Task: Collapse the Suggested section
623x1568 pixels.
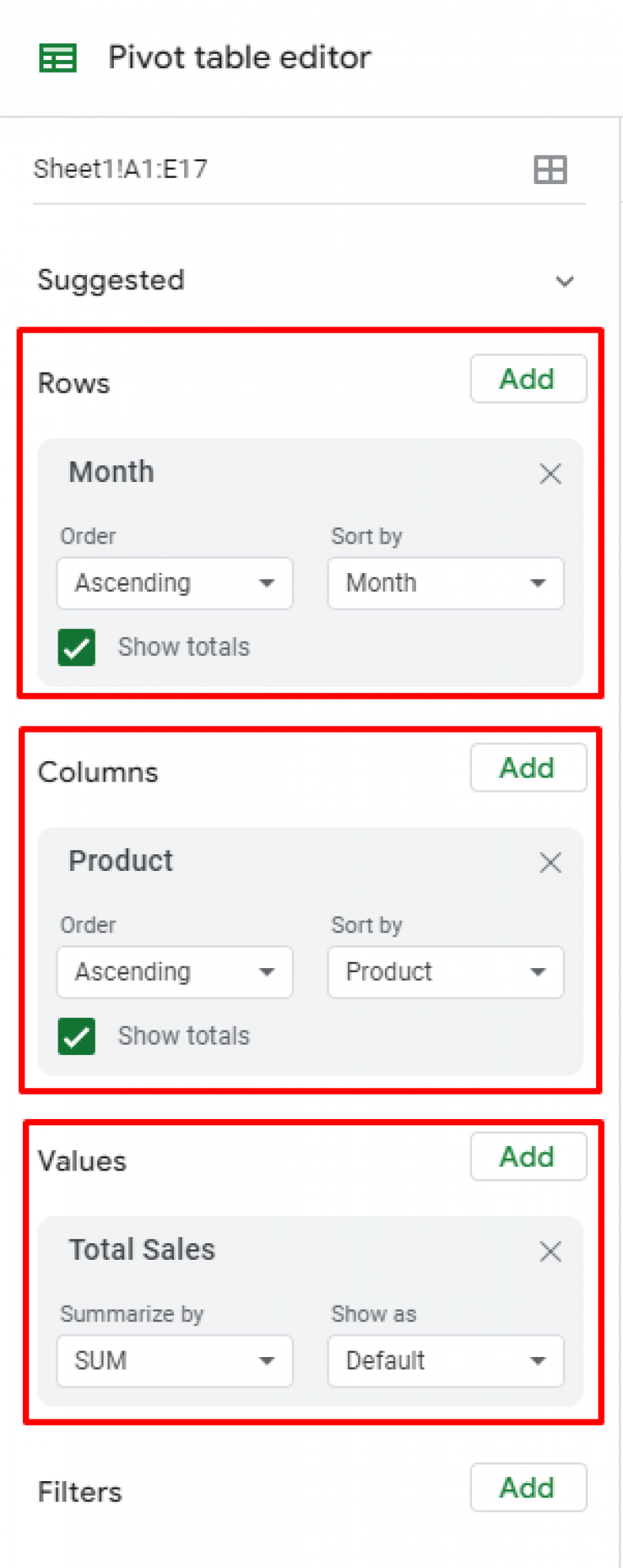Action: click(x=564, y=281)
